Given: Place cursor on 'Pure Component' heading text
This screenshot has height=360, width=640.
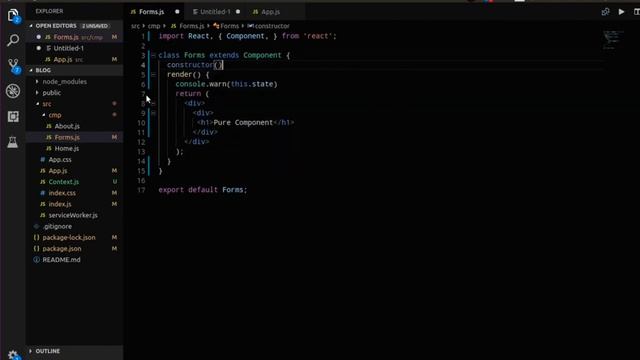Looking at the screenshot, I should click(x=243, y=122).
